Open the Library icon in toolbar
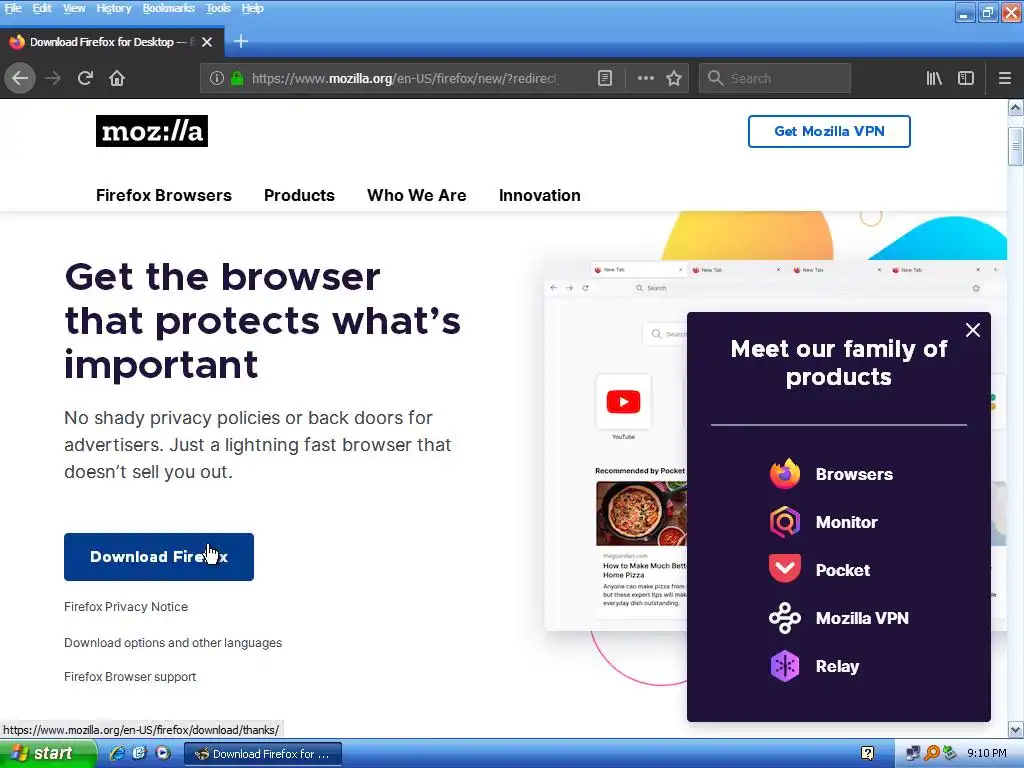This screenshot has width=1024, height=768. pos(934,78)
